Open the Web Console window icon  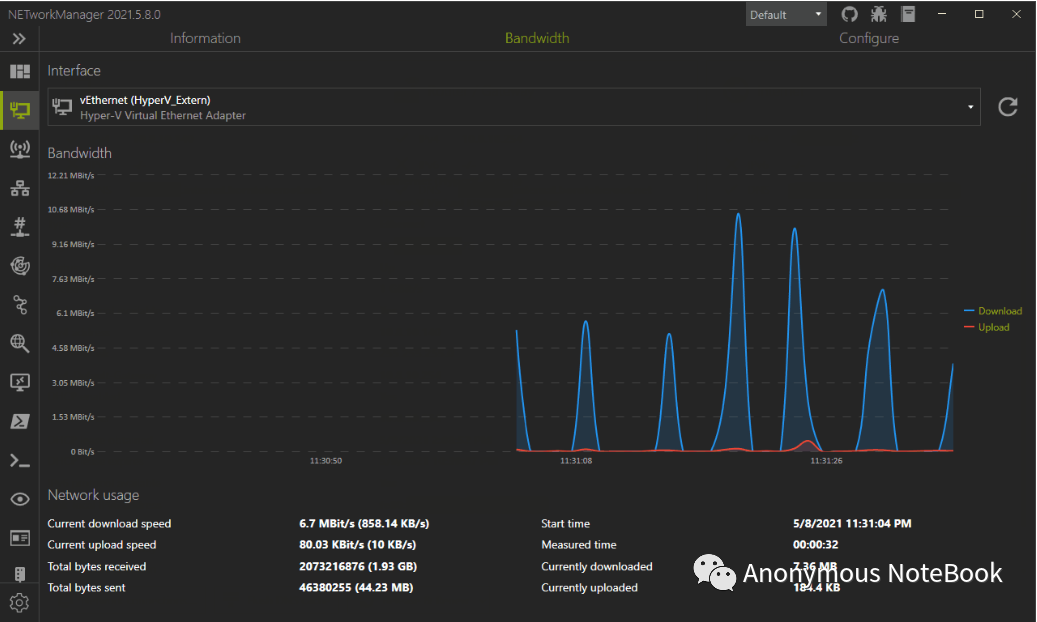20,538
